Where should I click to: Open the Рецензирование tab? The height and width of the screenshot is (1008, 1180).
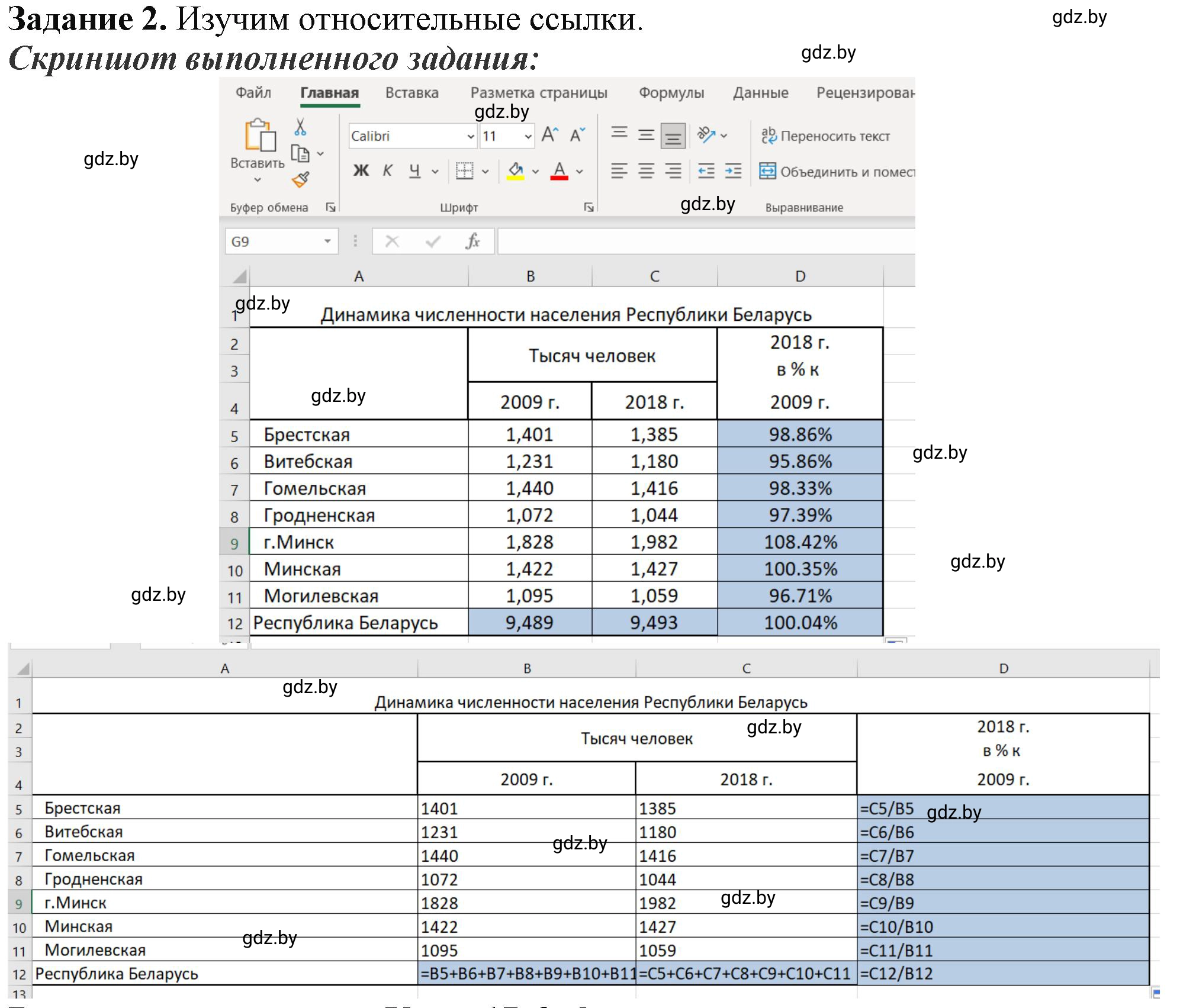click(866, 93)
